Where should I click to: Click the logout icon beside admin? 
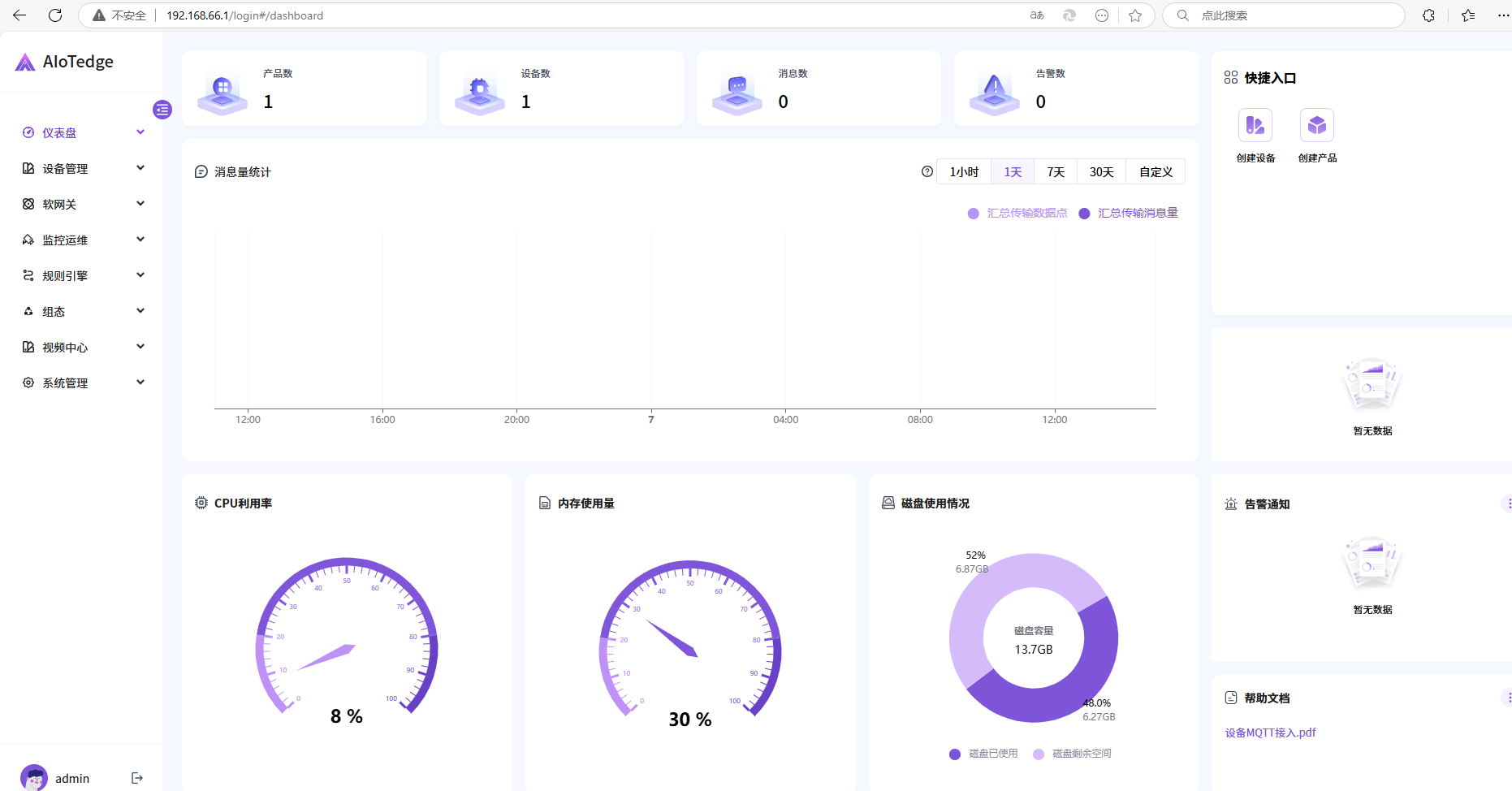click(137, 778)
